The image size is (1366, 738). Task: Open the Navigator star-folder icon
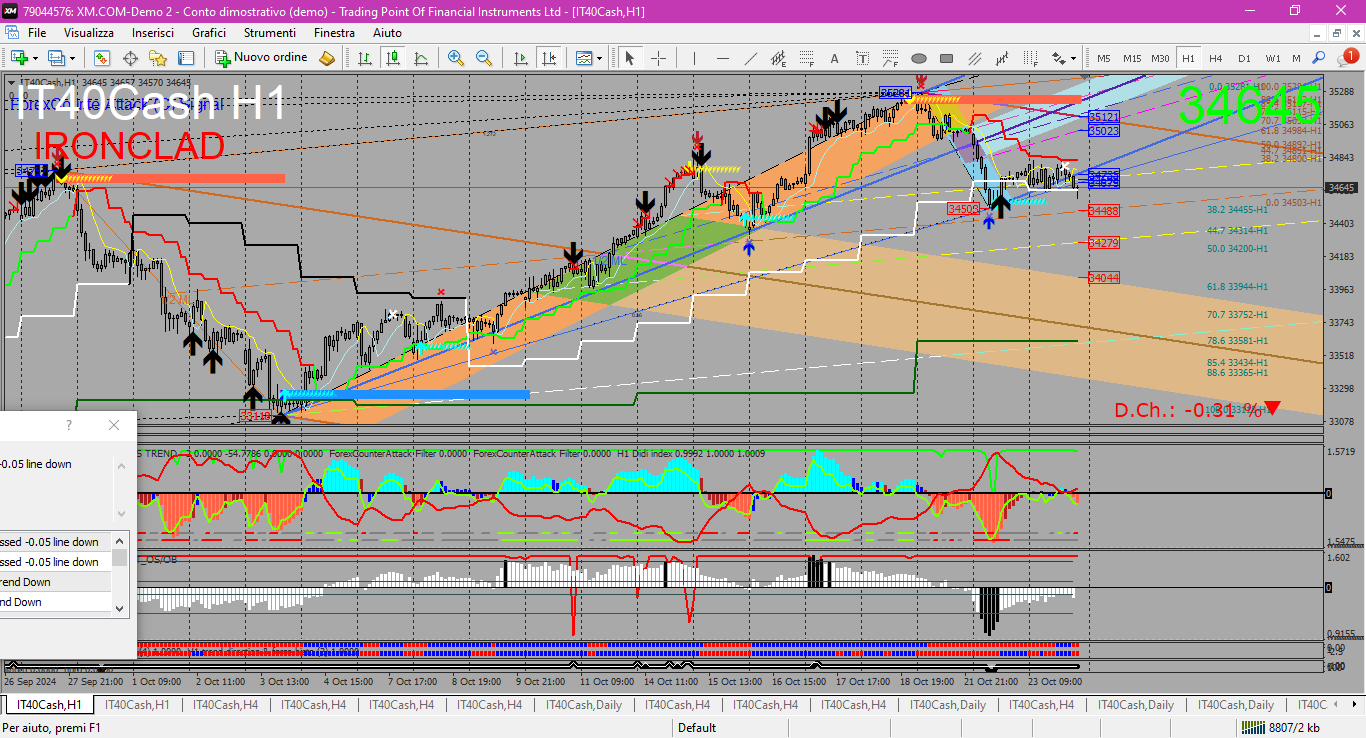(158, 58)
